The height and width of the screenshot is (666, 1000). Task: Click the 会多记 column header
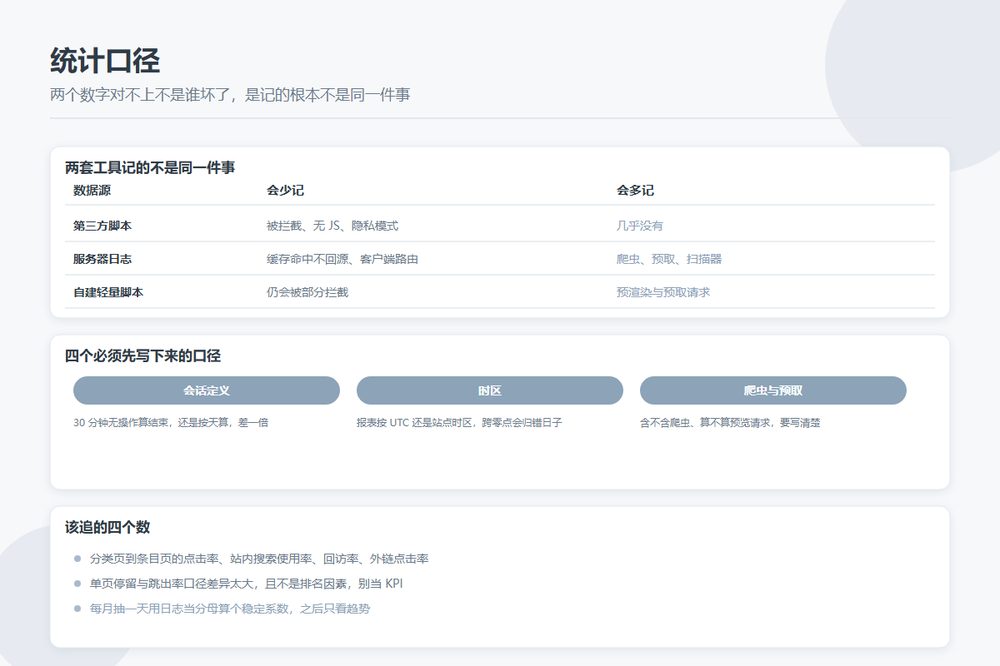coord(635,190)
